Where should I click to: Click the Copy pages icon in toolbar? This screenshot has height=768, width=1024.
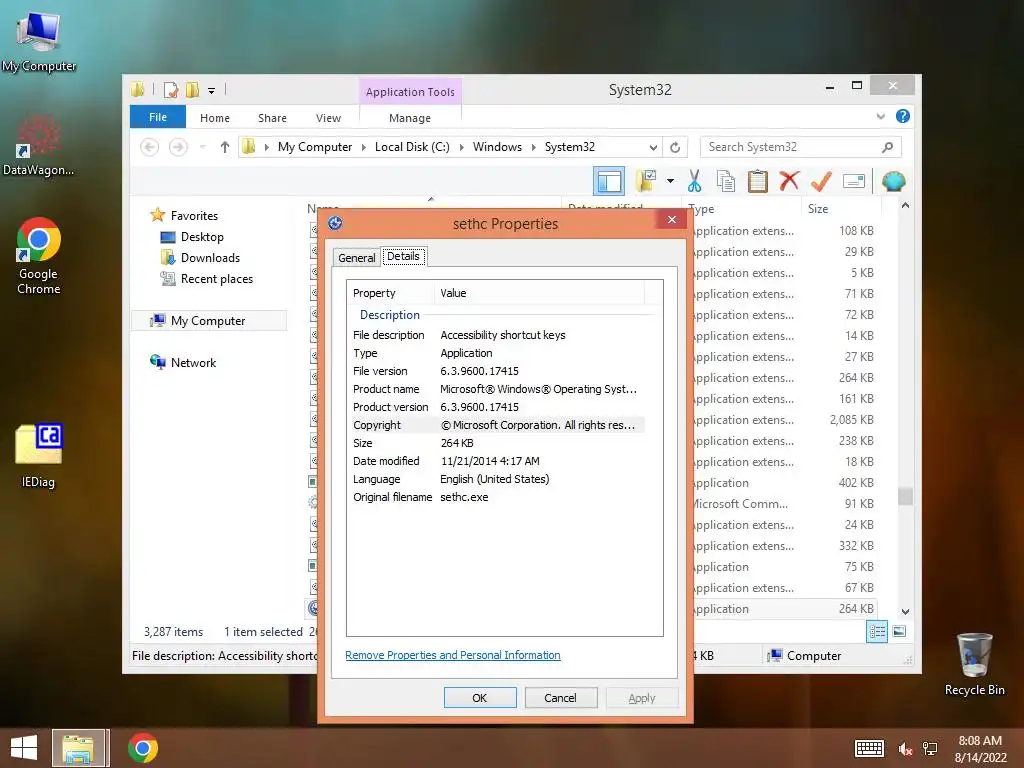726,181
